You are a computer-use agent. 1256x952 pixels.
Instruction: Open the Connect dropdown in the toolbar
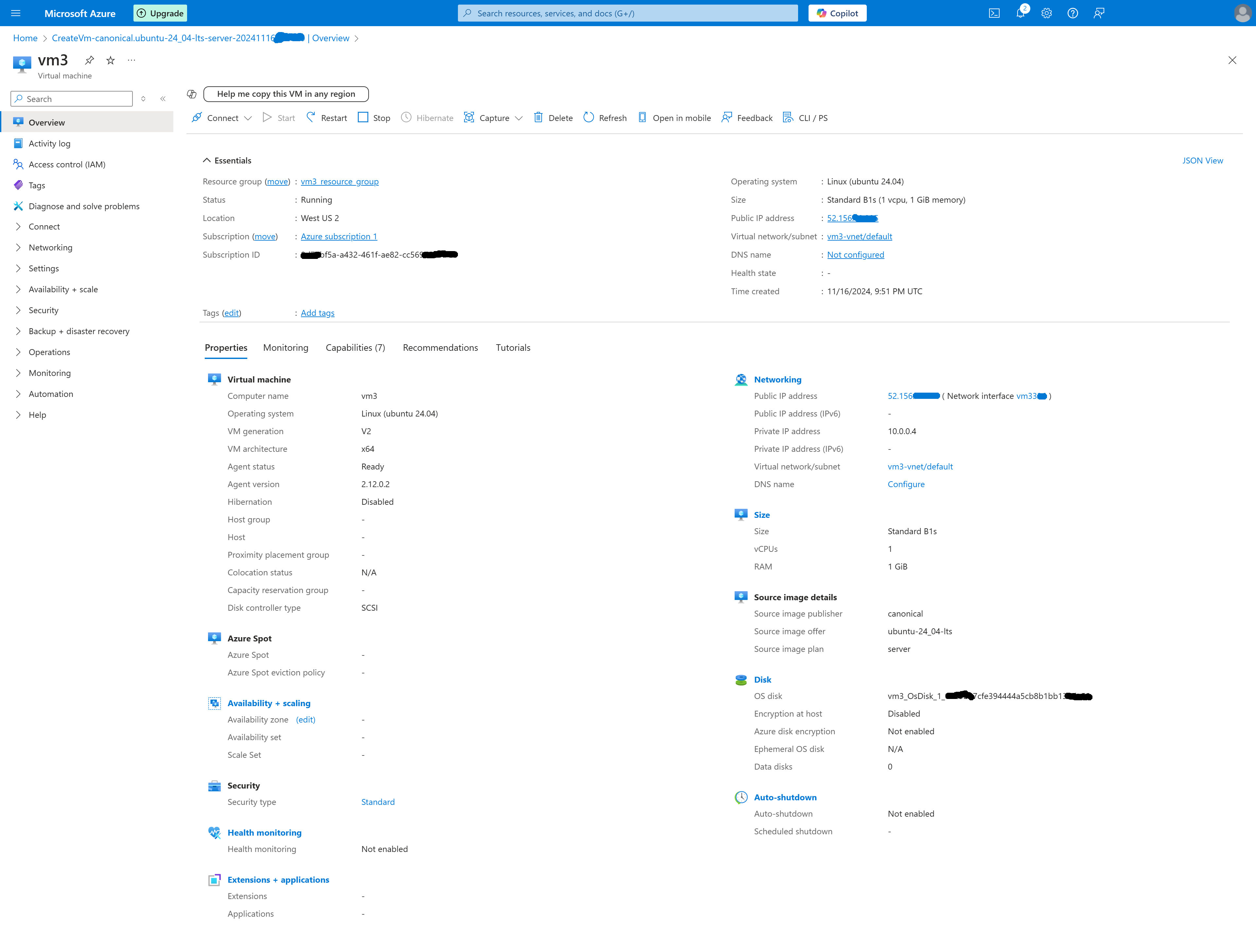222,117
